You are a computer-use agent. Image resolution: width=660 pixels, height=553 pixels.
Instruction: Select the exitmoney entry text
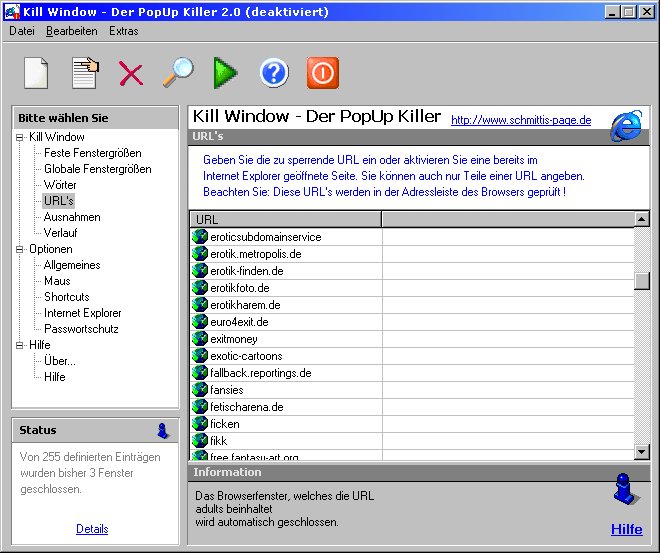click(x=234, y=339)
